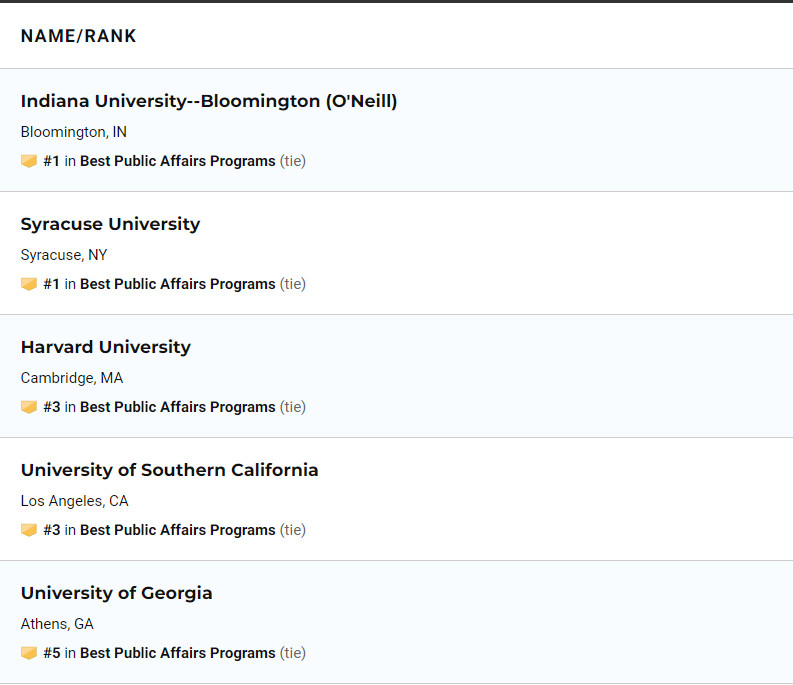
Task: Click the badge icon beside Indiana University's #1 ranking
Action: [x=29, y=161]
